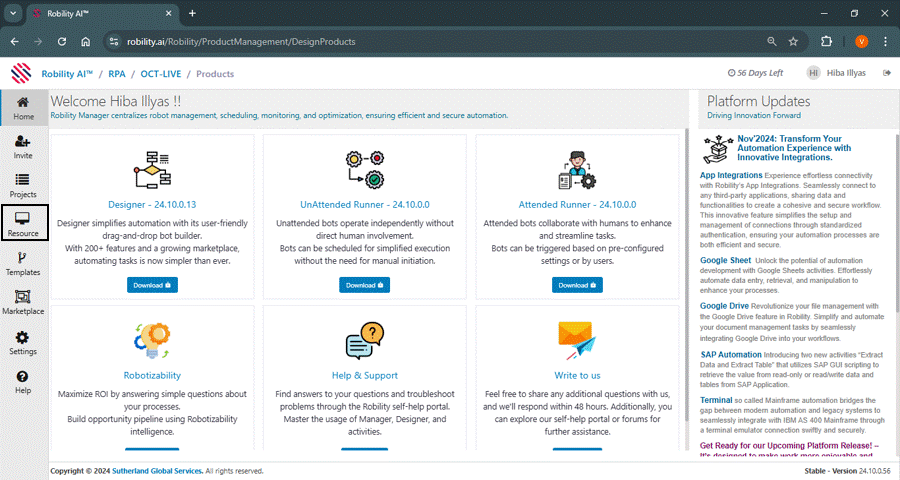Open the Templates icon in sidebar
This screenshot has height=480, width=900.
[x=22, y=257]
